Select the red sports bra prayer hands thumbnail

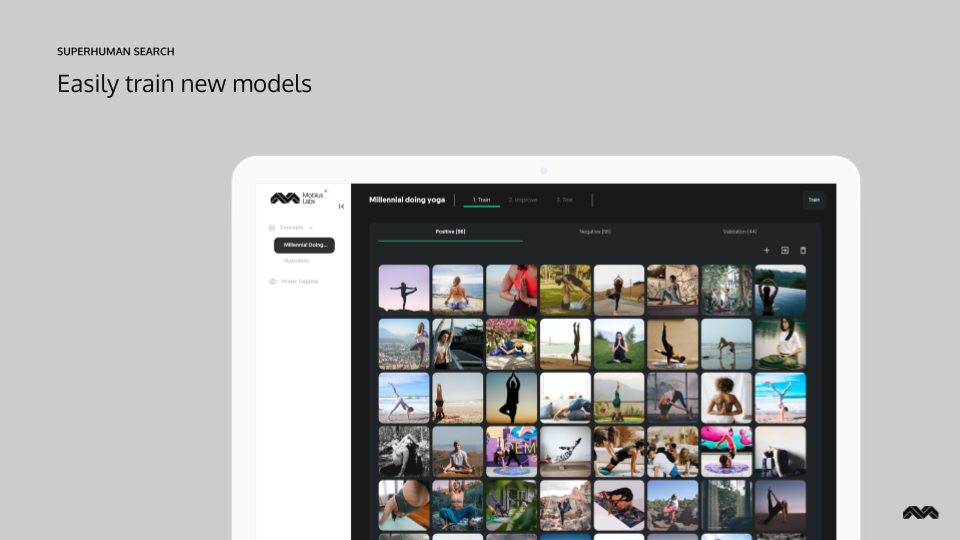[511, 290]
